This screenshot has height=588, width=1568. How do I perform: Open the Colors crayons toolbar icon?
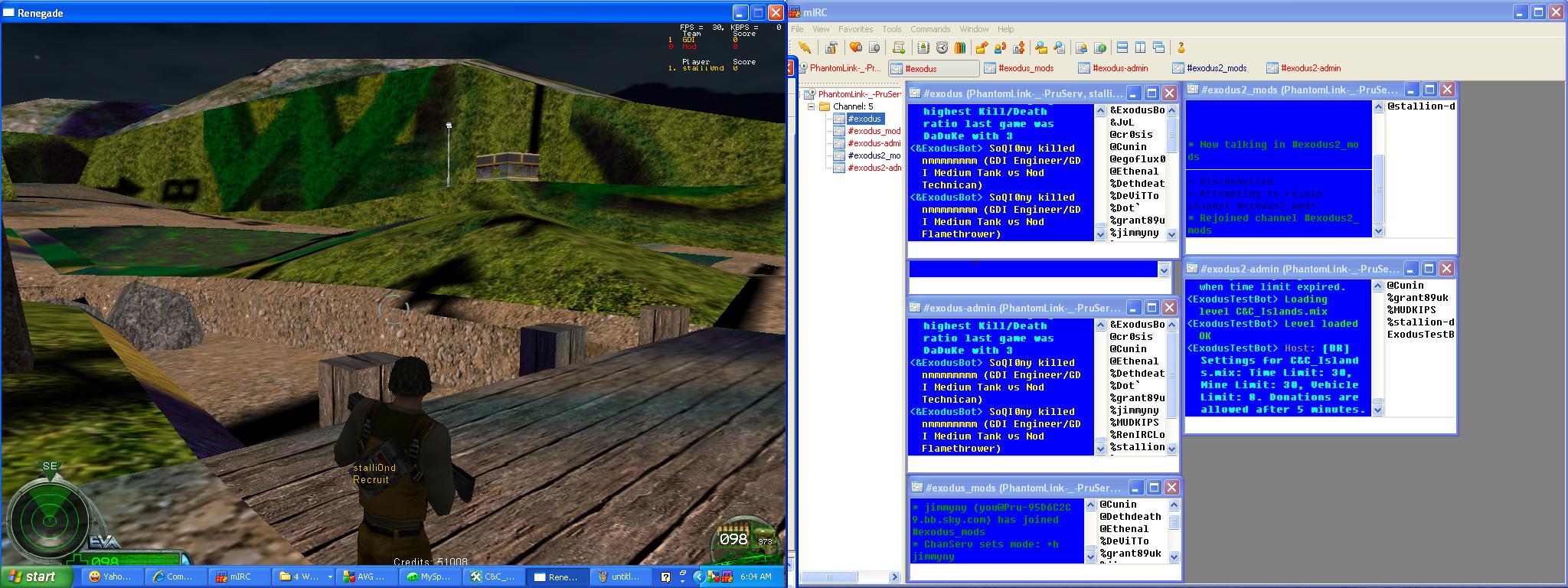tap(959, 47)
